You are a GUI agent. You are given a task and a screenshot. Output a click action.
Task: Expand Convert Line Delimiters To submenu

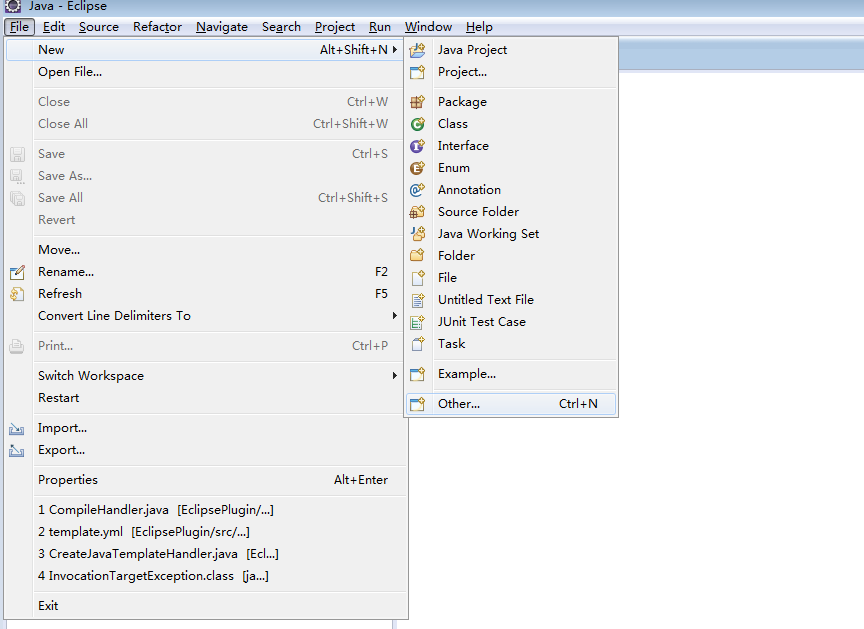click(395, 316)
